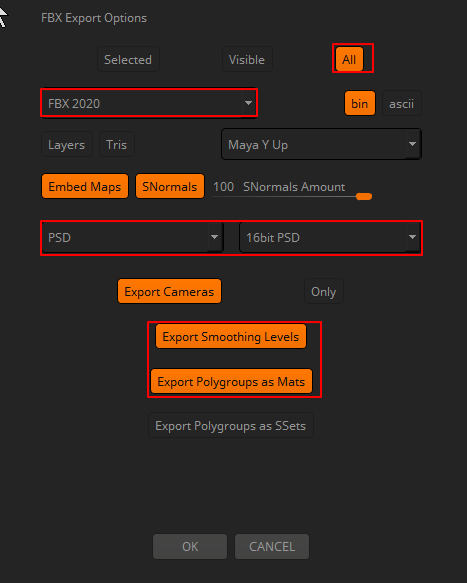
Task: Choose Visible subtools export option
Action: coord(247,59)
